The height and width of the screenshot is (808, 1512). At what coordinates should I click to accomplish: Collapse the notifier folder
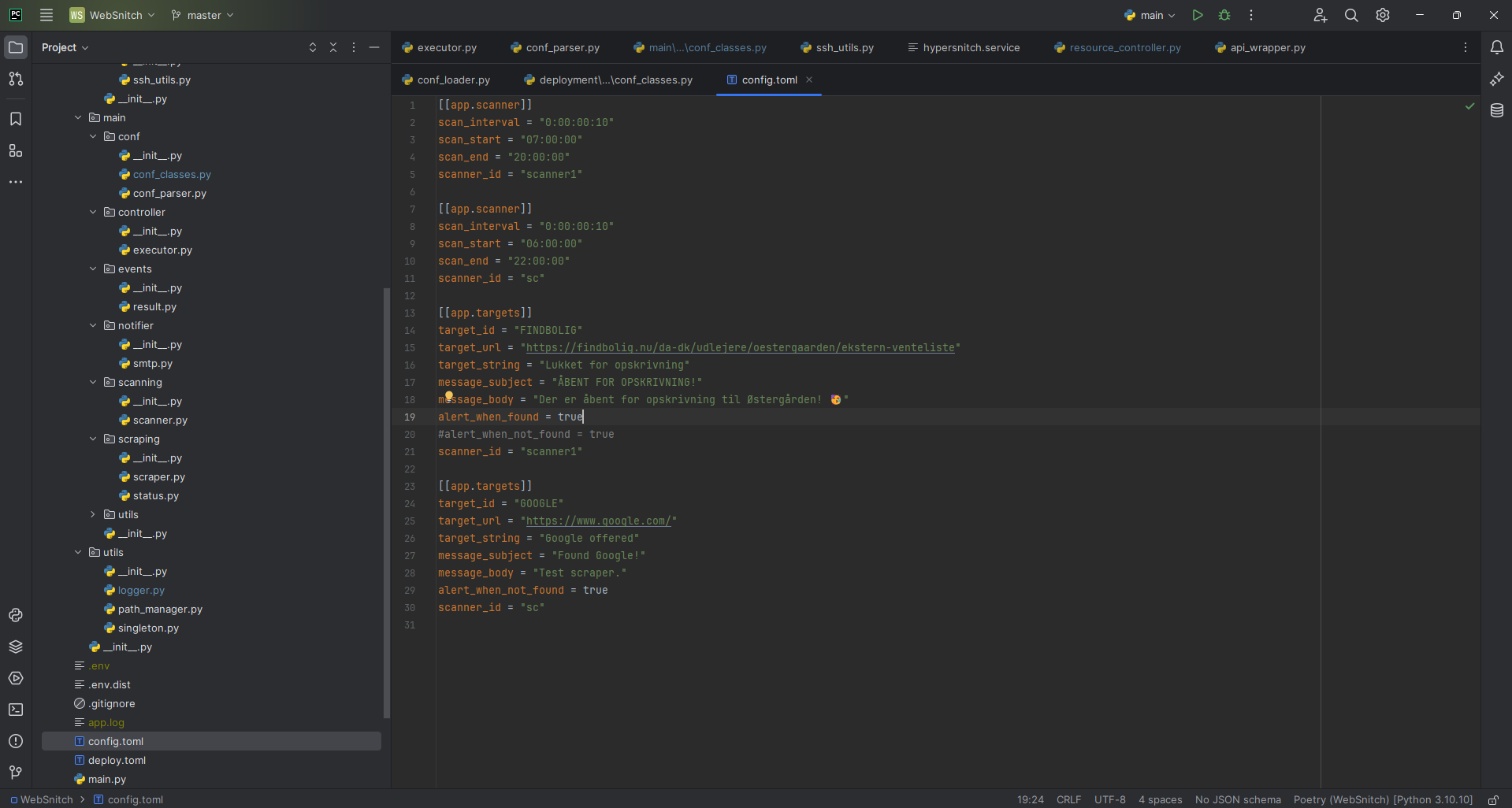93,325
